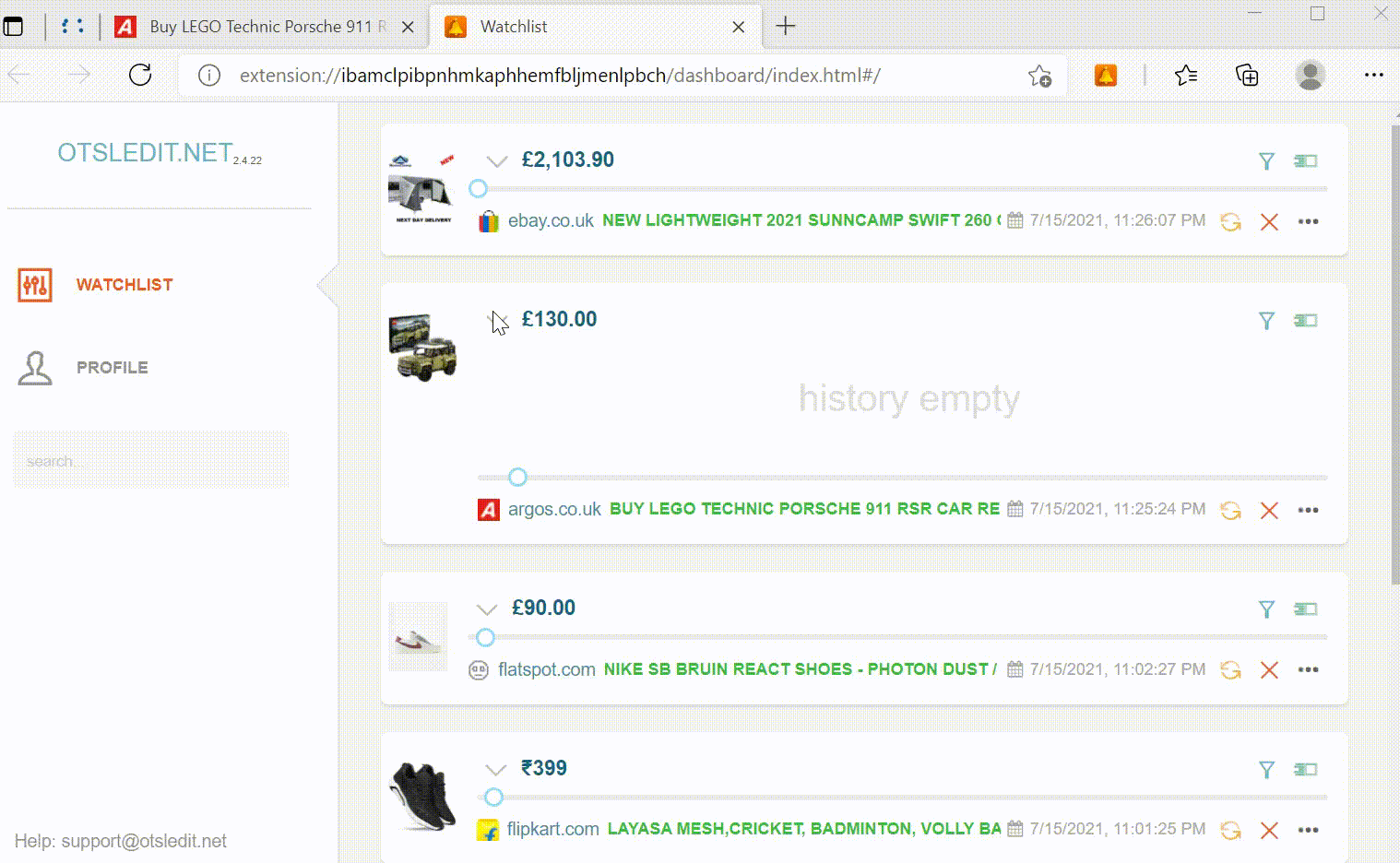Open more options for argos.co.uk item
Image resolution: width=1400 pixels, height=863 pixels.
click(x=1308, y=510)
